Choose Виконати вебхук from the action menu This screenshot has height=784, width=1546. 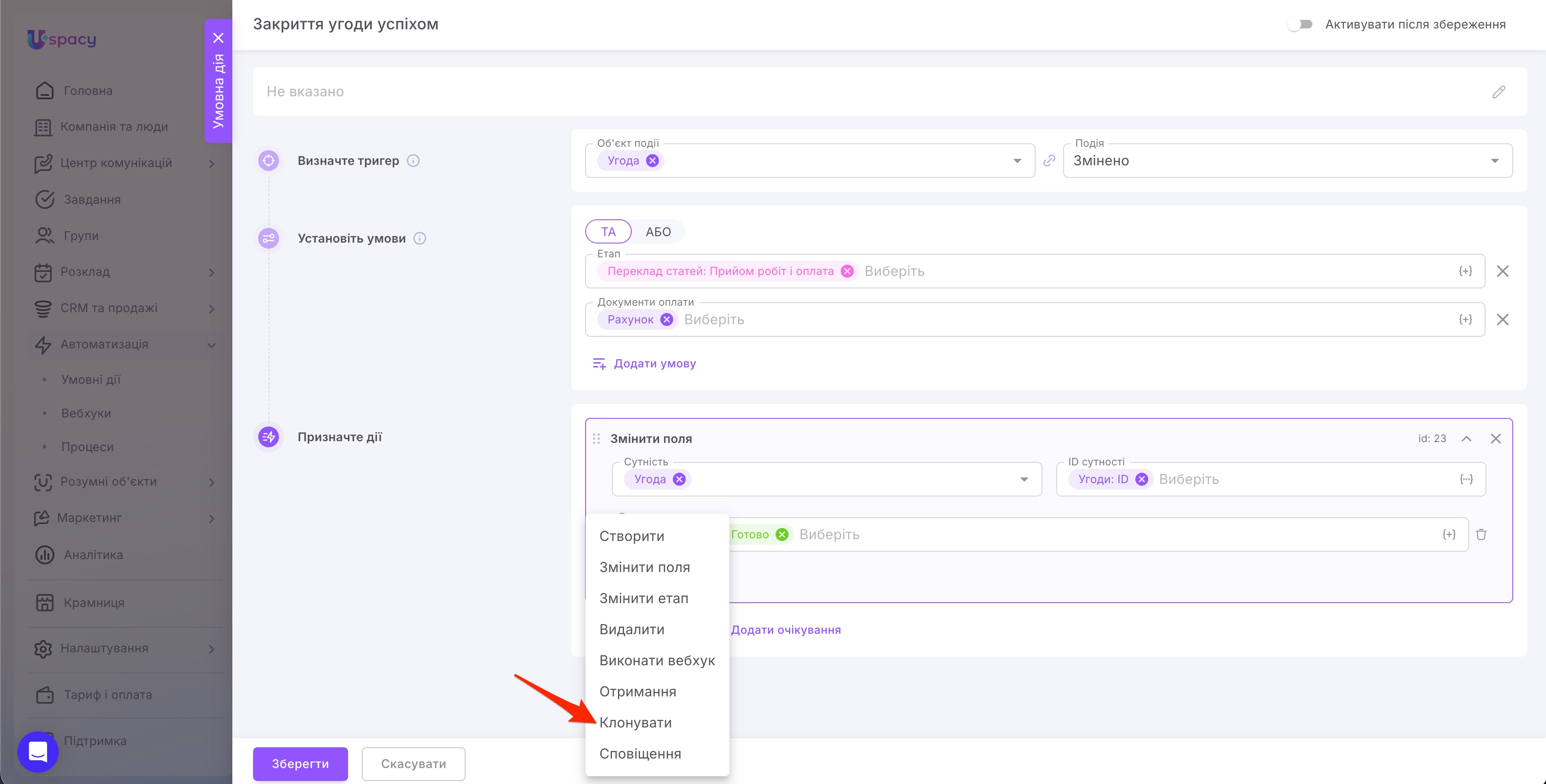point(657,661)
